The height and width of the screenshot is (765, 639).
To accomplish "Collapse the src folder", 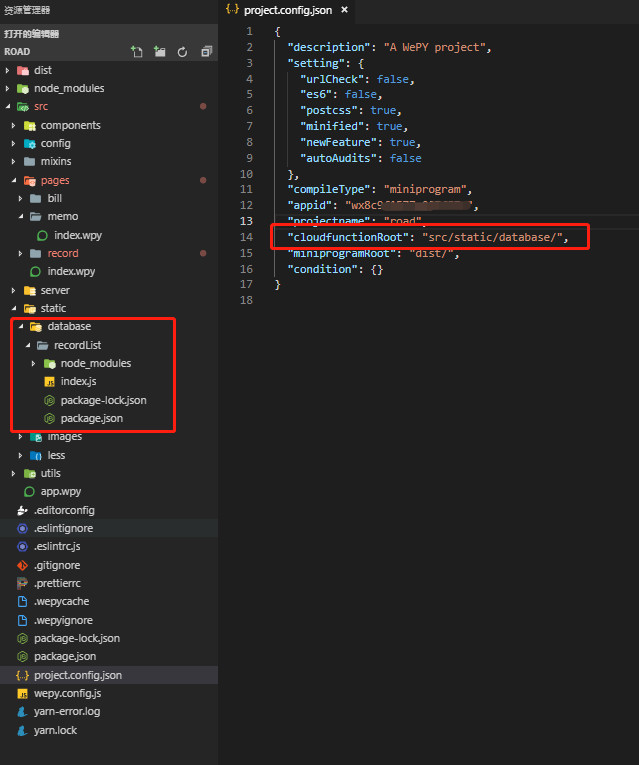I will tap(40, 106).
